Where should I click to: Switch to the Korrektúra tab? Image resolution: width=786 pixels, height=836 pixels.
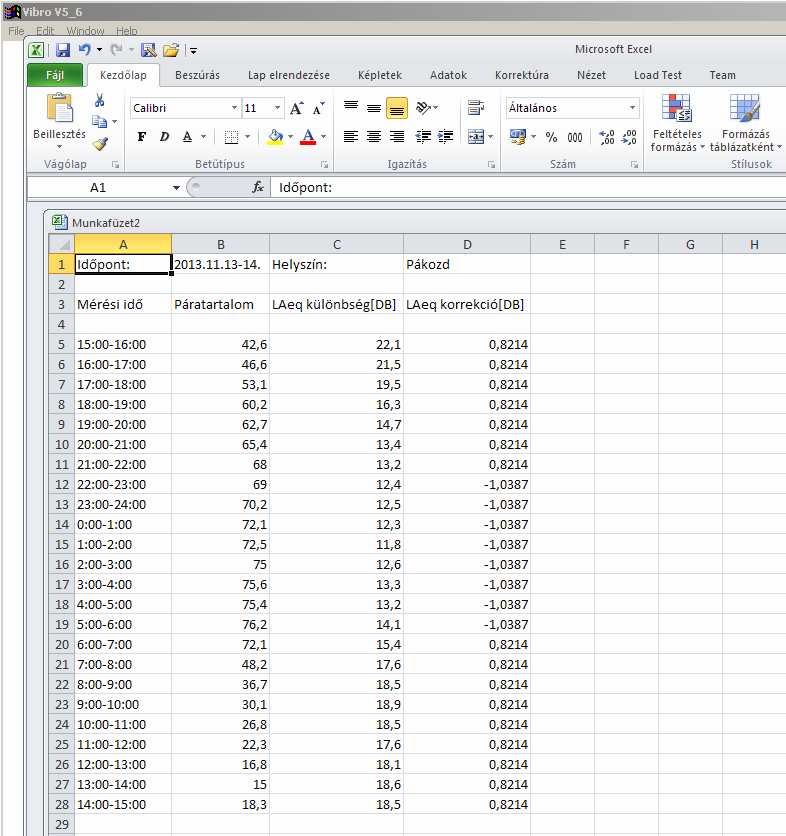click(522, 75)
